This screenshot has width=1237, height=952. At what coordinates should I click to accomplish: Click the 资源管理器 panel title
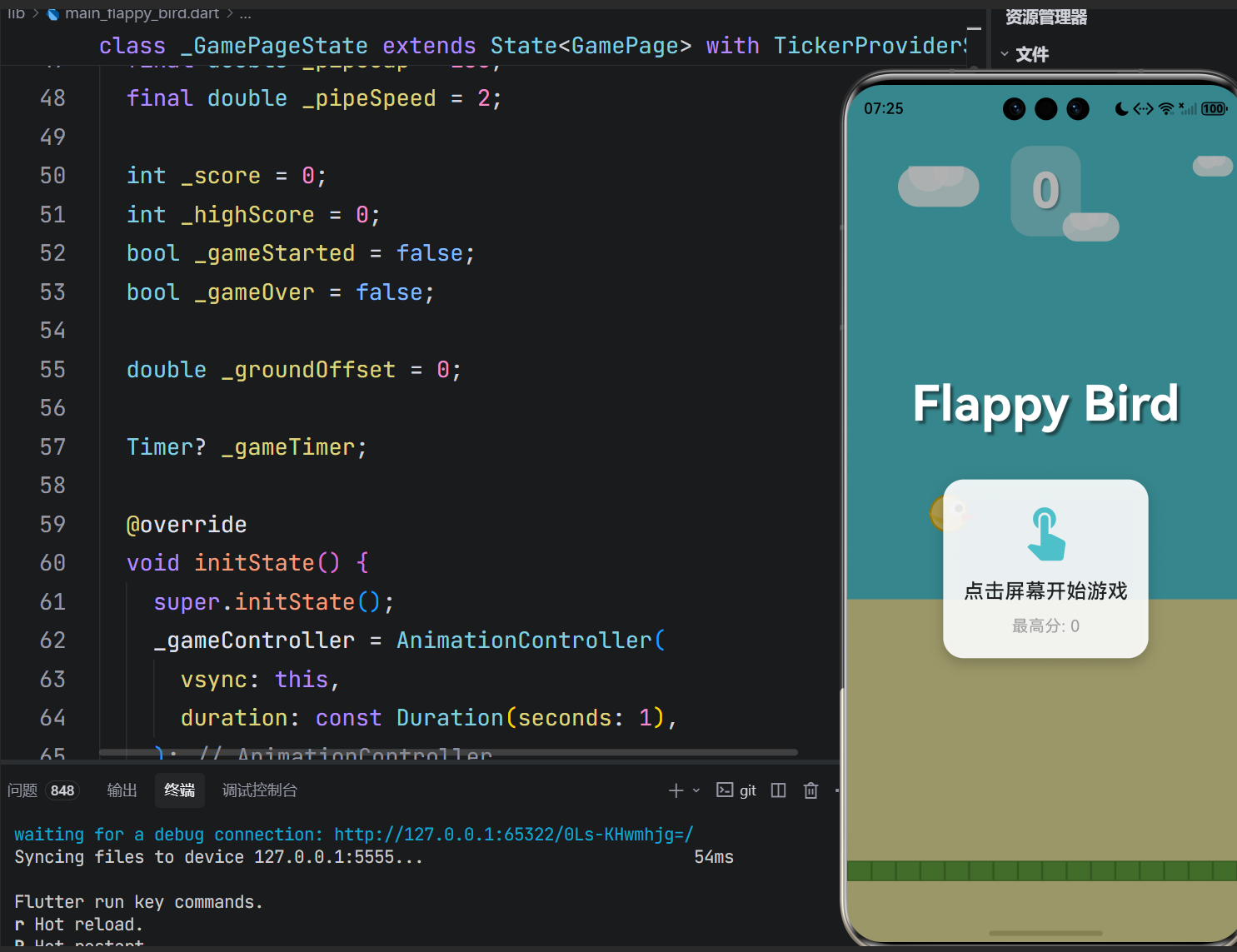1046,17
